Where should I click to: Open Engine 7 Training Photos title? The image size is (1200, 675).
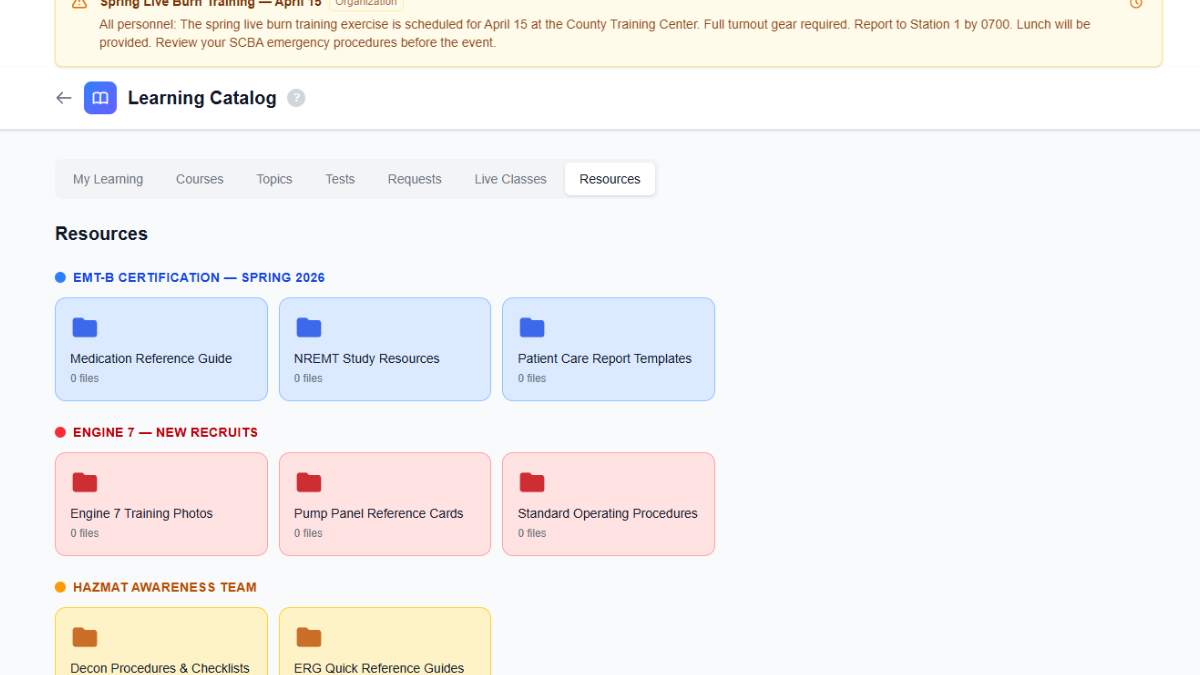(x=142, y=514)
